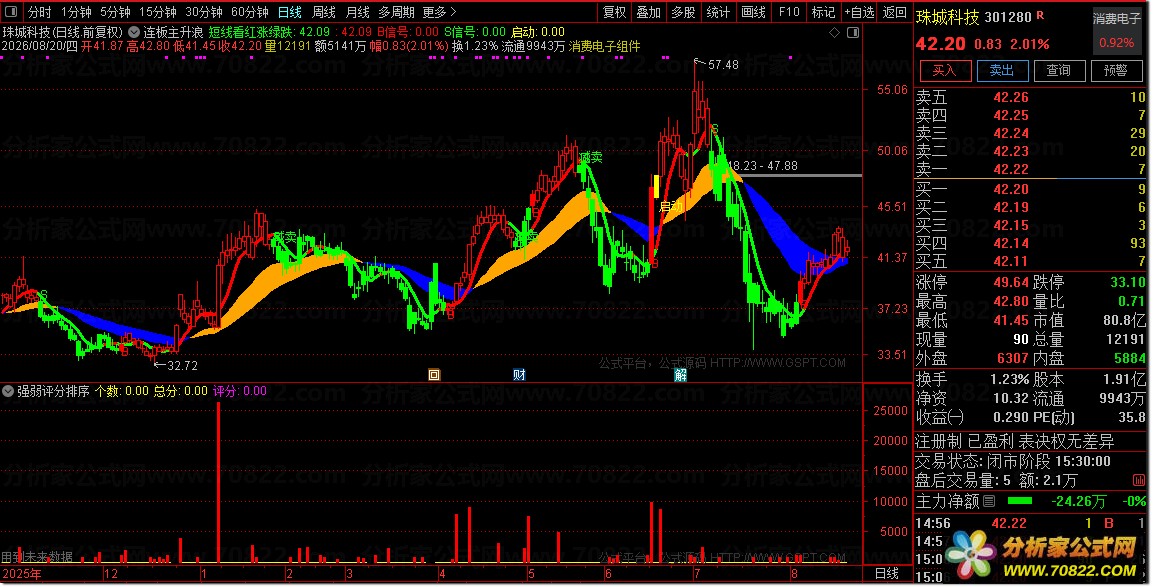Select the 日线 daily period tab
Image resolution: width=1153 pixels, height=587 pixels.
click(290, 12)
